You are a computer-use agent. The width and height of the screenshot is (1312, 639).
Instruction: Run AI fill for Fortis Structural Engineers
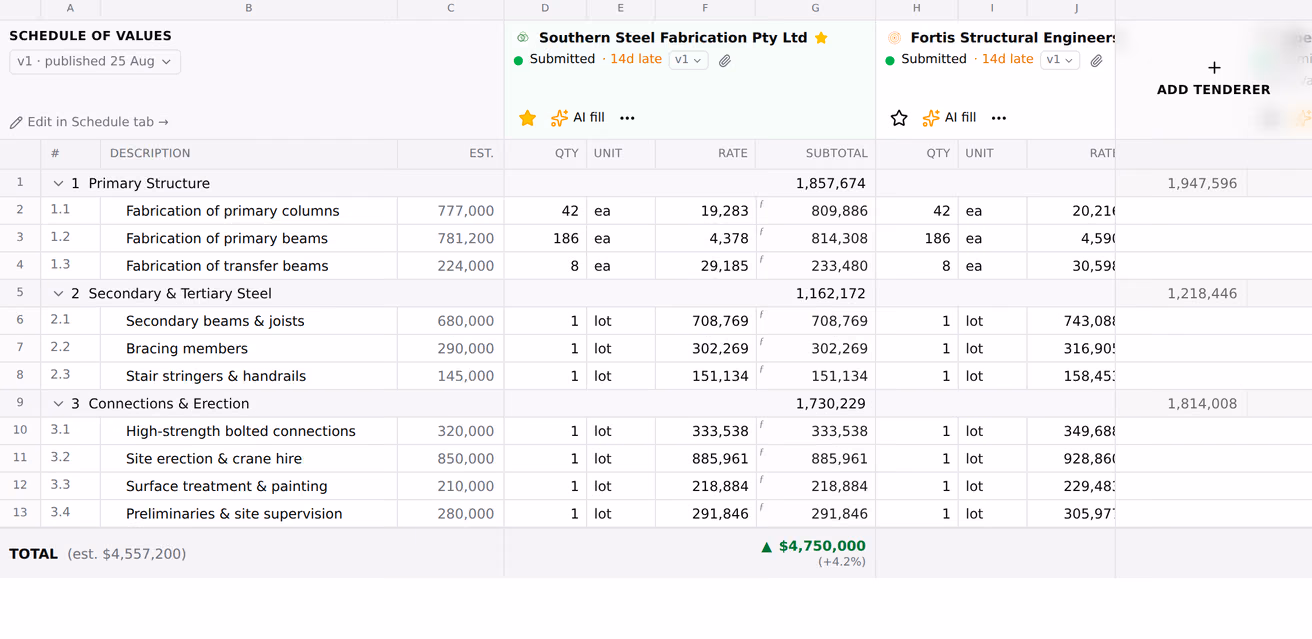pyautogui.click(x=949, y=118)
